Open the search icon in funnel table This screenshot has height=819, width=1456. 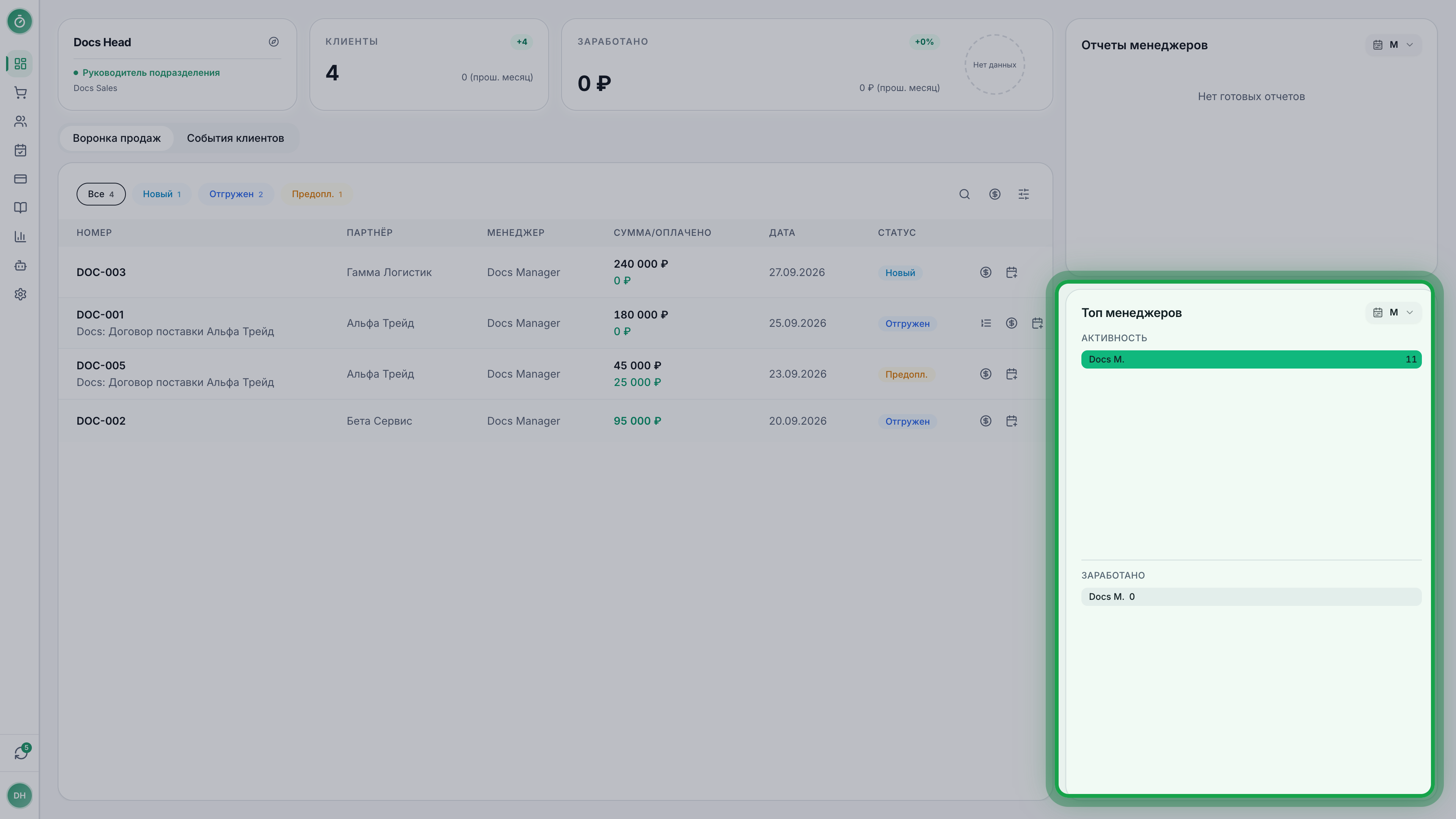coord(965,195)
